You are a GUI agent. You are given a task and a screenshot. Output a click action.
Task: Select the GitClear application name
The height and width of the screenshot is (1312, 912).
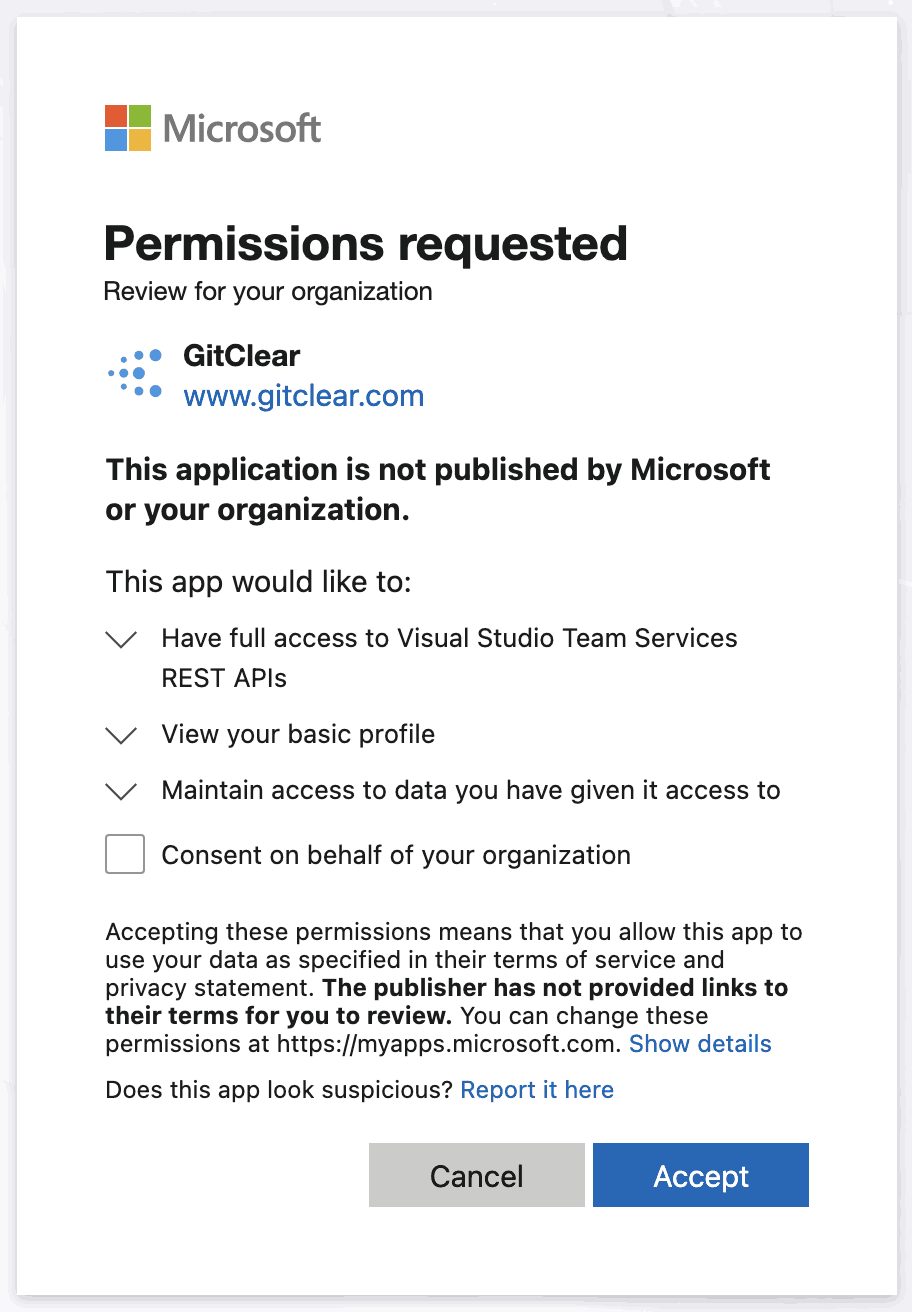pyautogui.click(x=242, y=355)
